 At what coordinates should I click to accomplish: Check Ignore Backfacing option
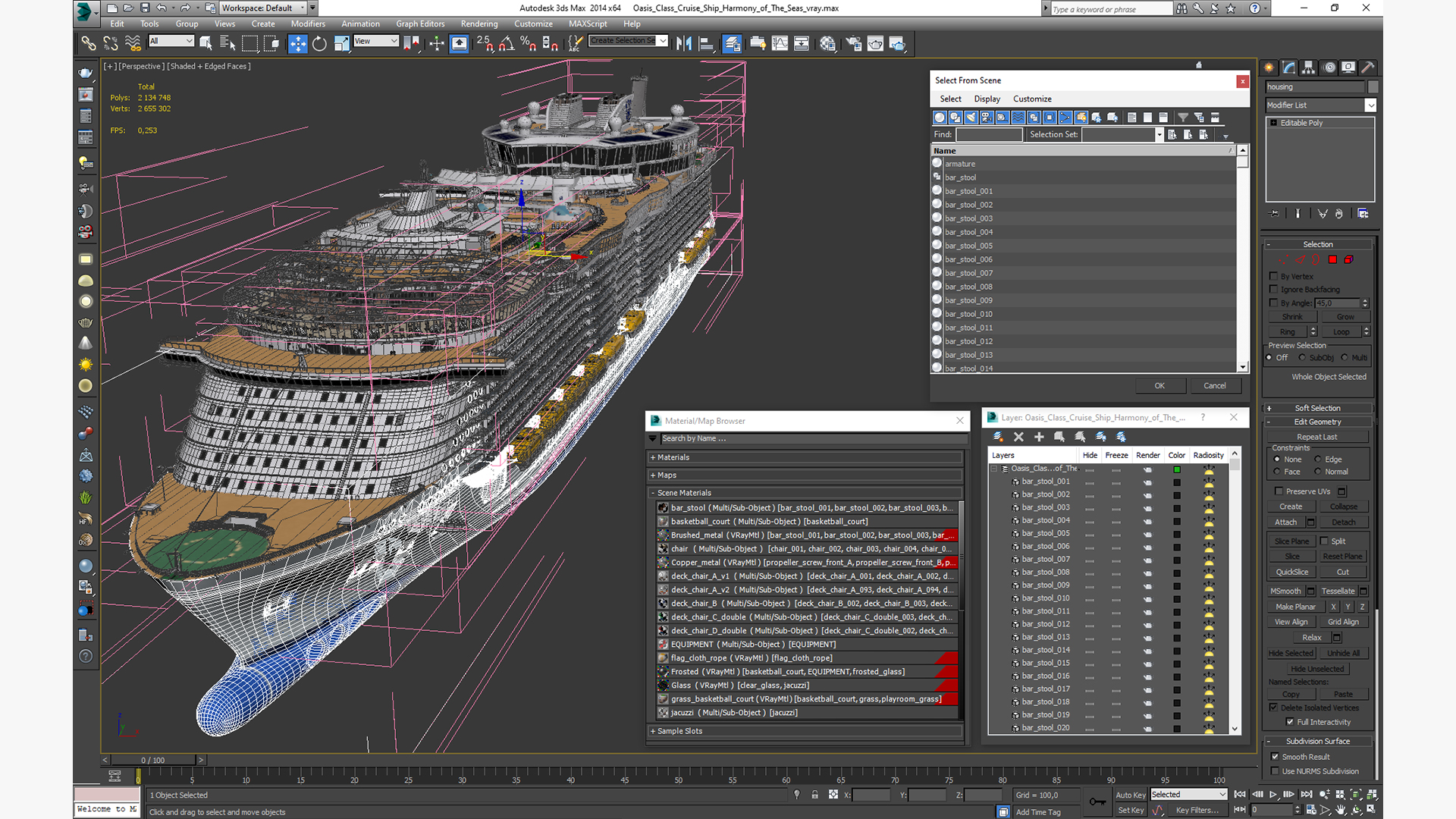point(1274,289)
